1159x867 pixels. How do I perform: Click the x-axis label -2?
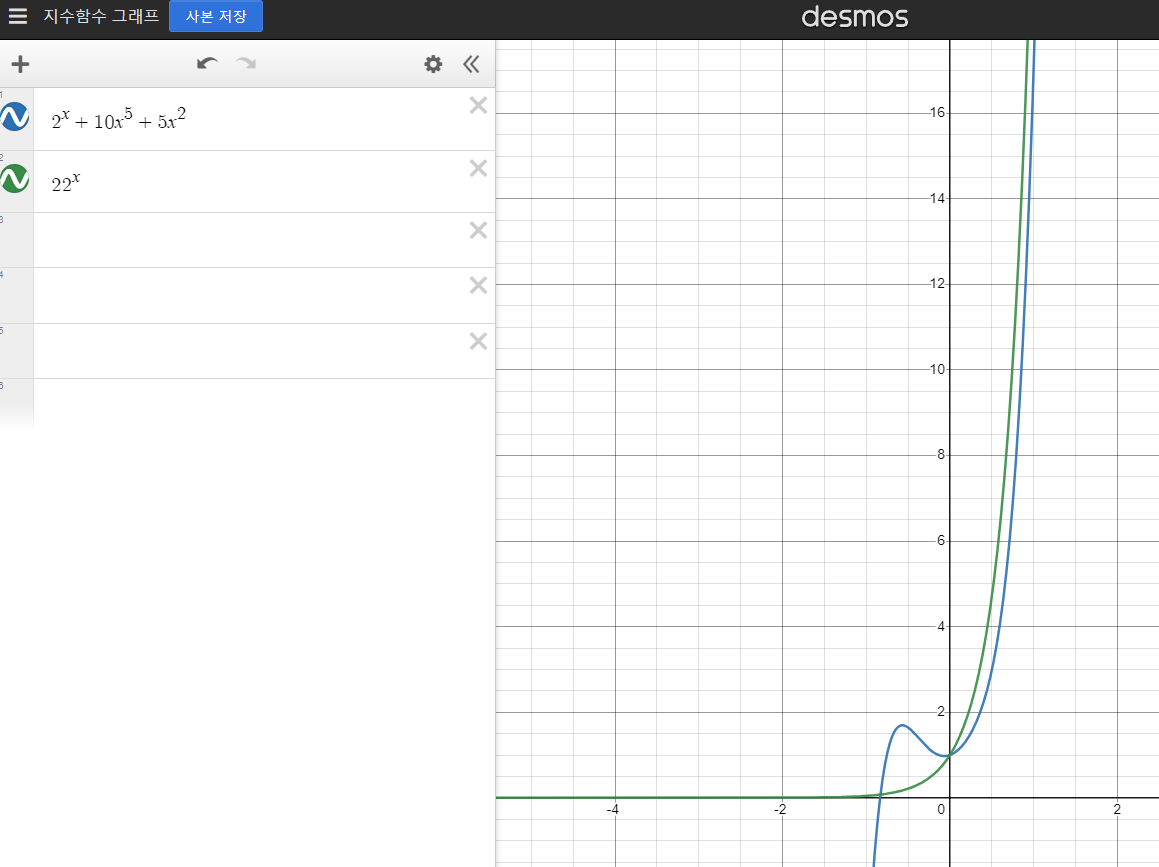click(x=780, y=809)
